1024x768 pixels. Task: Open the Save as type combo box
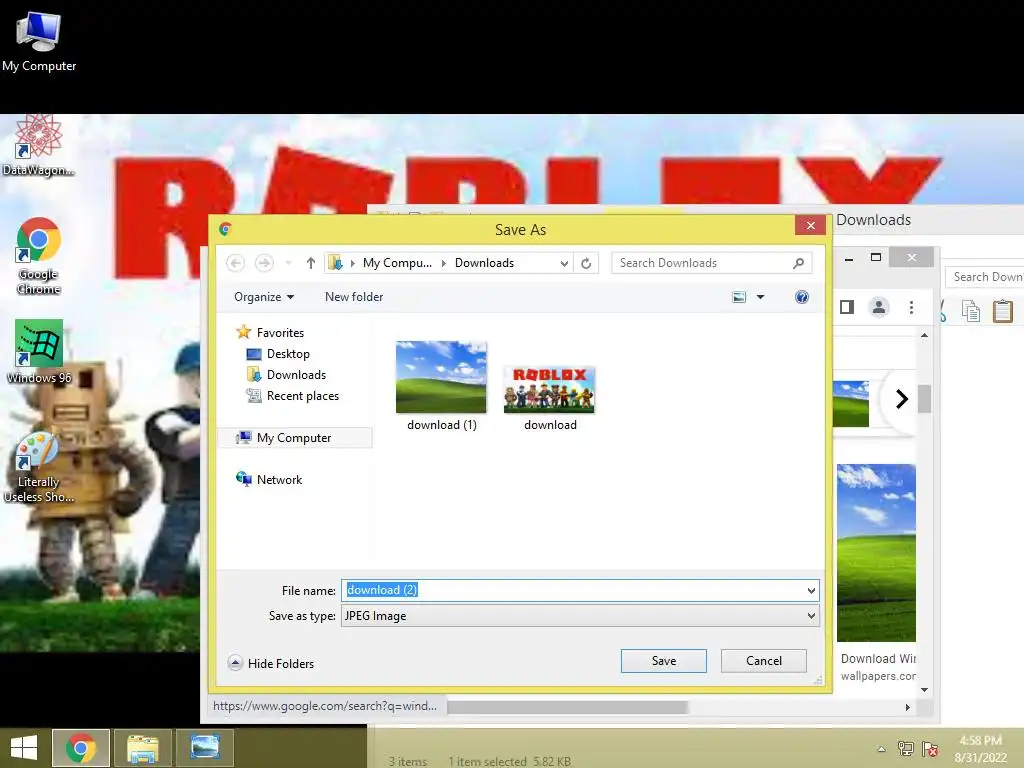[x=580, y=616]
